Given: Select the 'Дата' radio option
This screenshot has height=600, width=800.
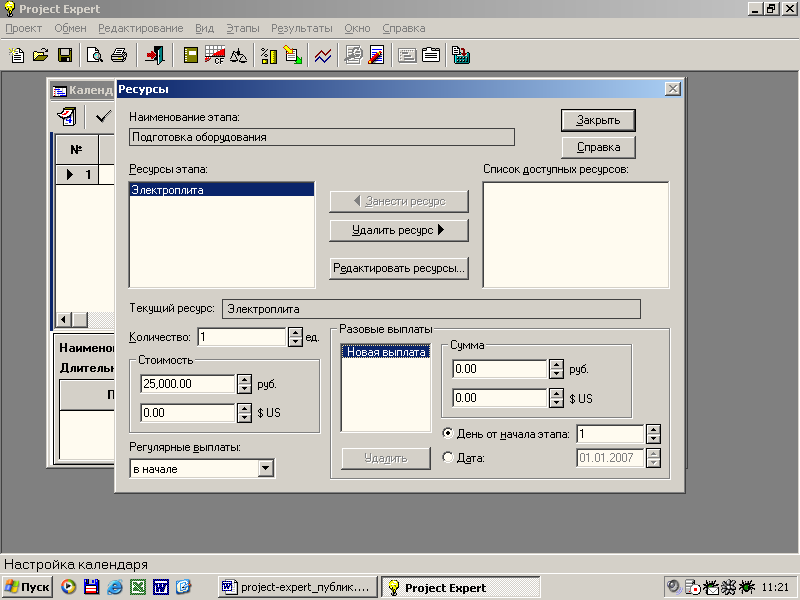Looking at the screenshot, I should (448, 457).
